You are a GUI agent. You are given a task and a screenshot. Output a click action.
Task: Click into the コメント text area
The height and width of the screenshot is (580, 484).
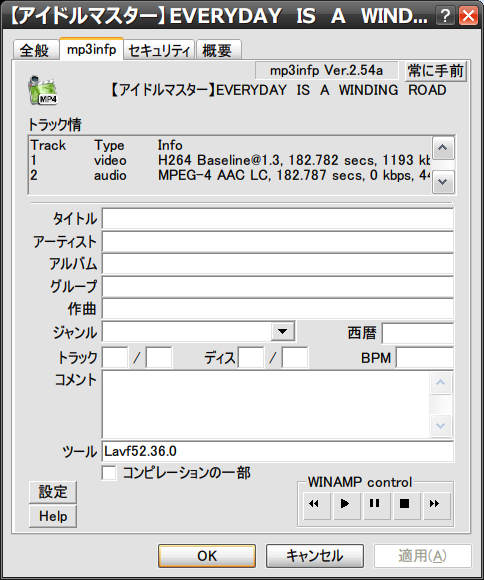pos(266,405)
